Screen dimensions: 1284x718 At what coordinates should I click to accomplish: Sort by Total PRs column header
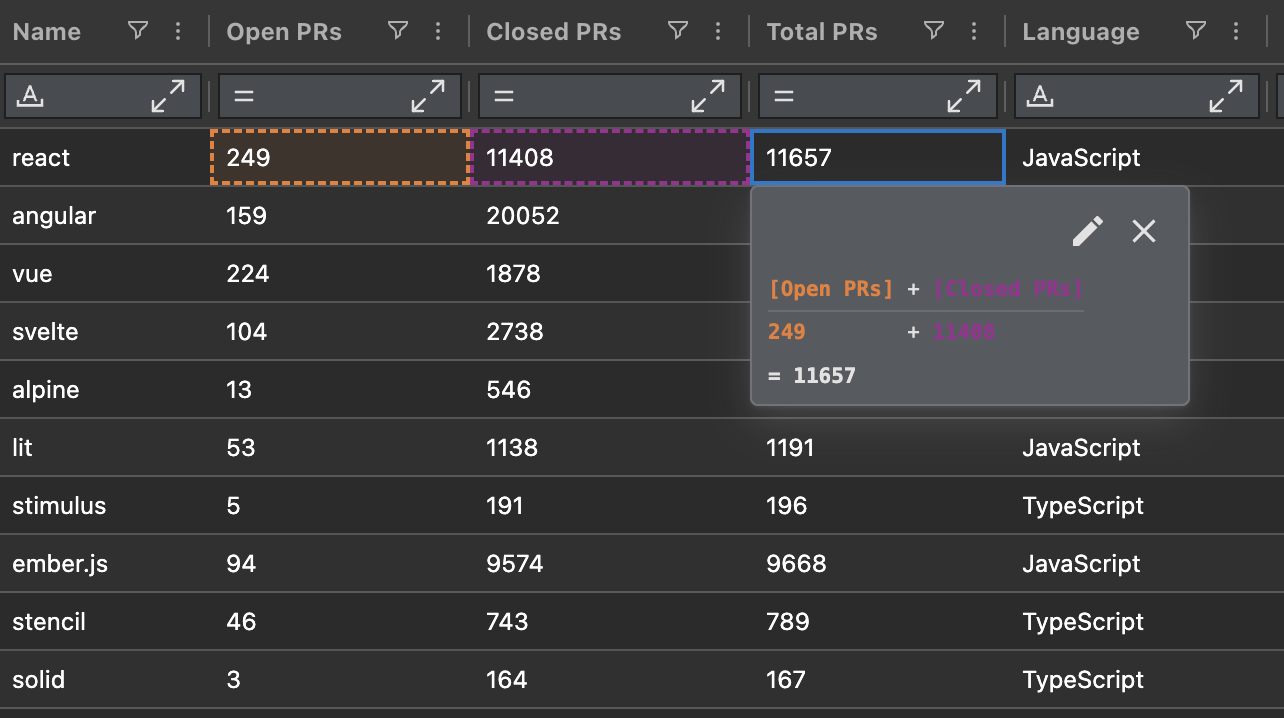tap(822, 32)
